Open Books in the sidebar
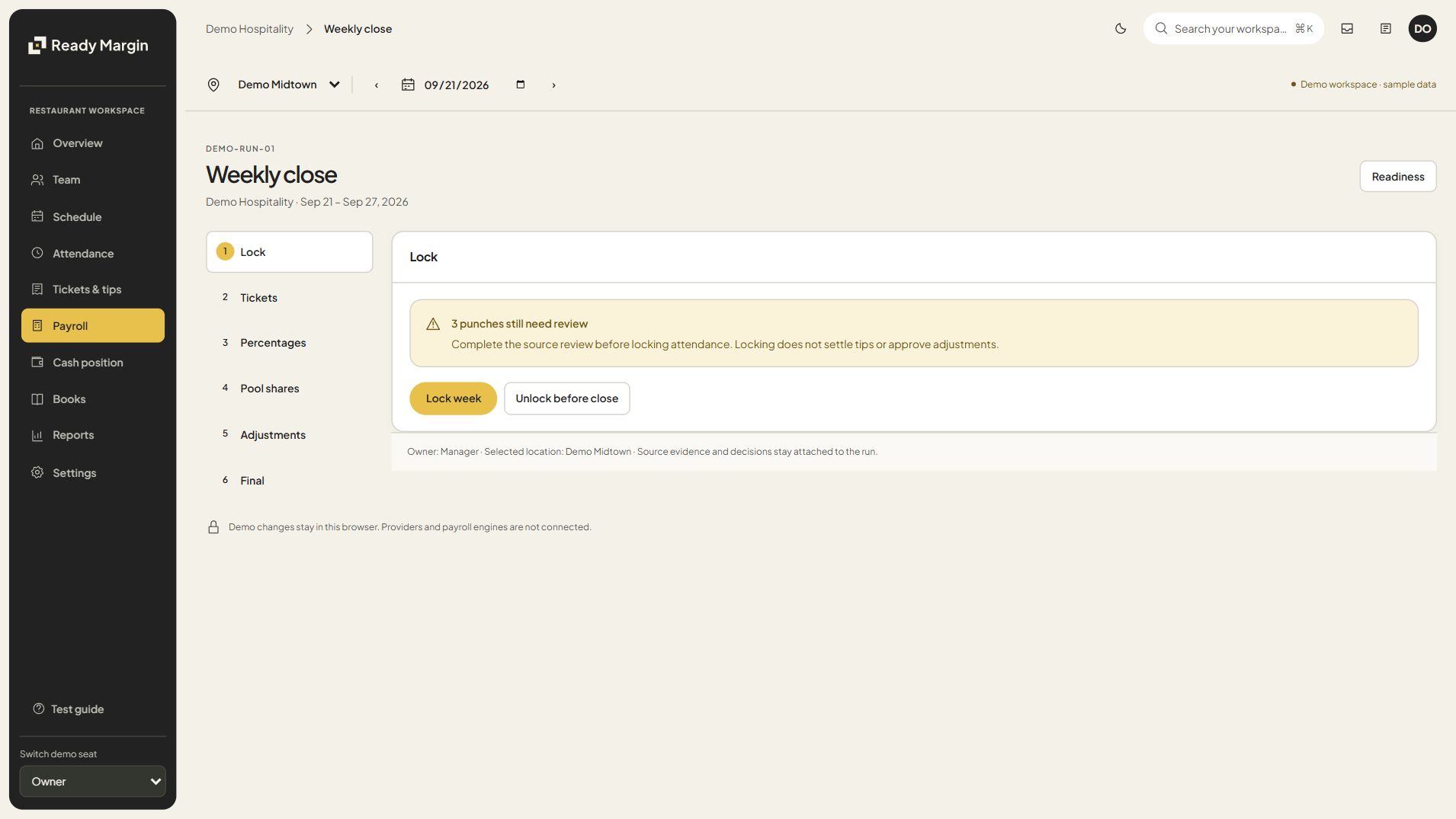 click(93, 399)
